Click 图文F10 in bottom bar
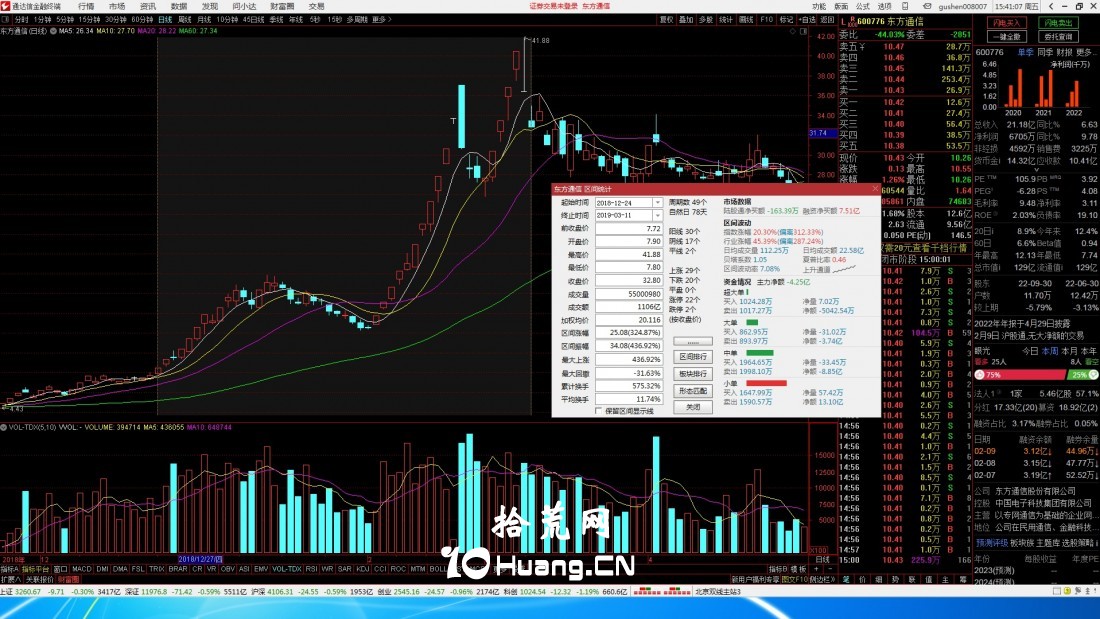The height and width of the screenshot is (619, 1100). (794, 580)
